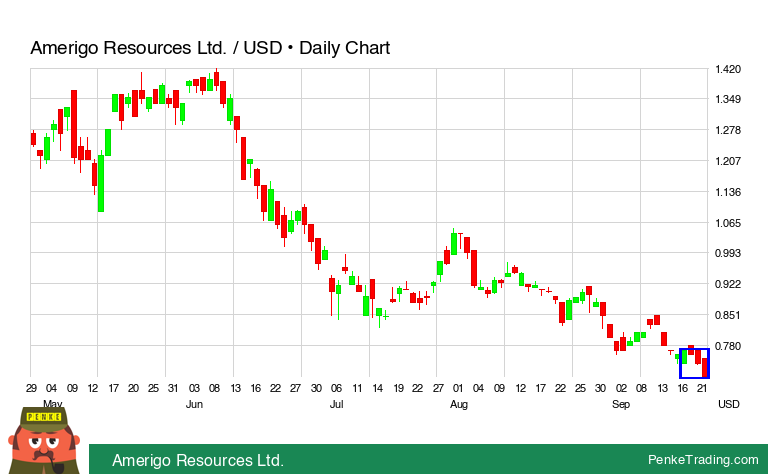Click the chart title Amerigo Resources Daily Chart

click(210, 48)
